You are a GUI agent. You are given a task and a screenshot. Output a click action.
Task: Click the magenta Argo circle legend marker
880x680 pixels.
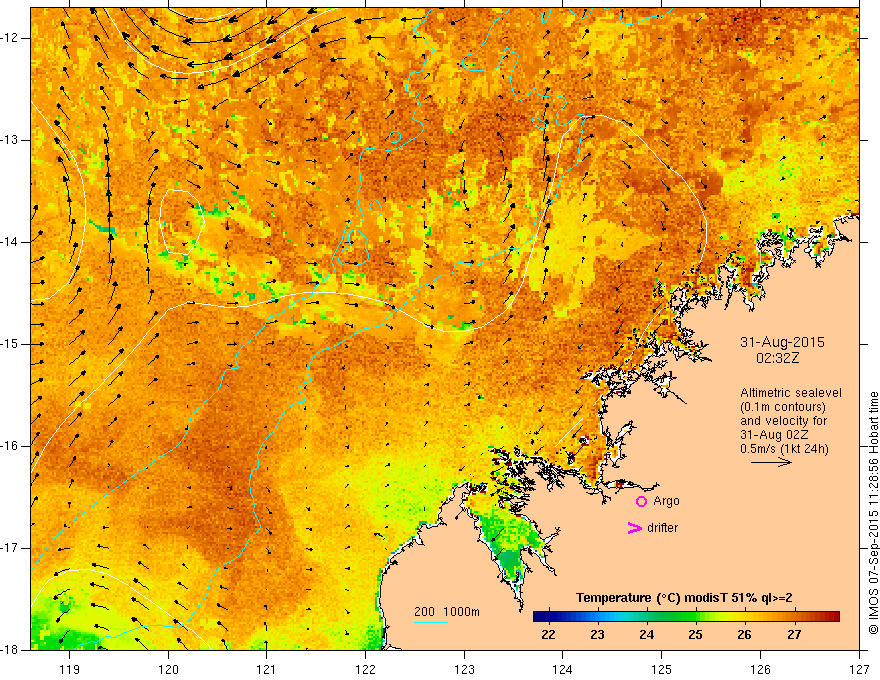tap(641, 501)
